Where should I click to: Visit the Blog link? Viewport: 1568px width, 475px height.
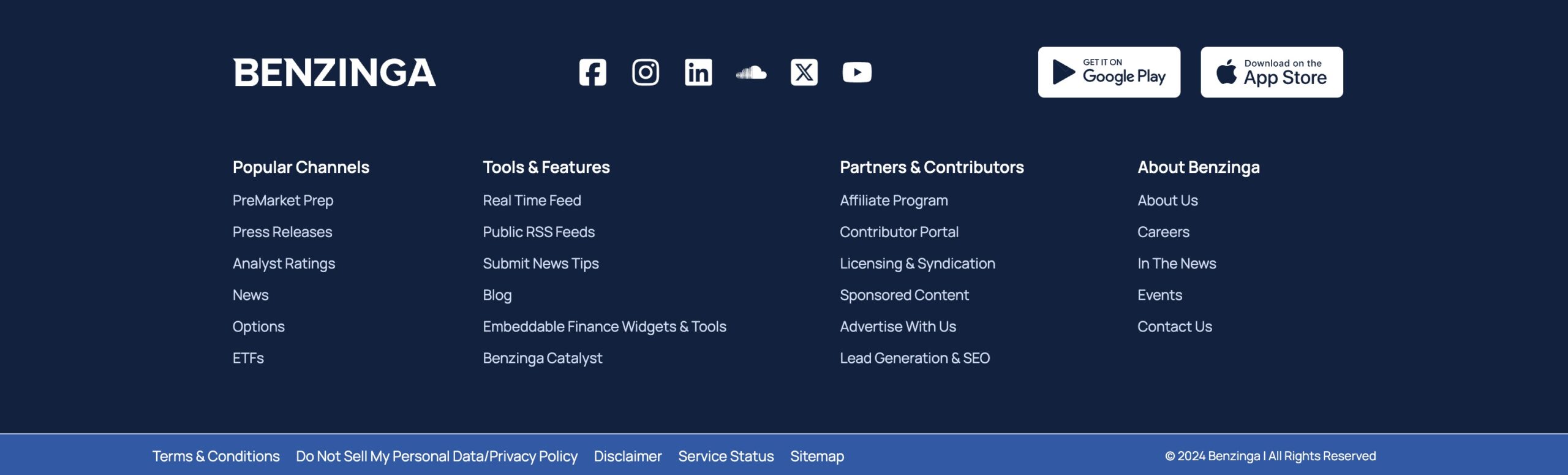(497, 295)
